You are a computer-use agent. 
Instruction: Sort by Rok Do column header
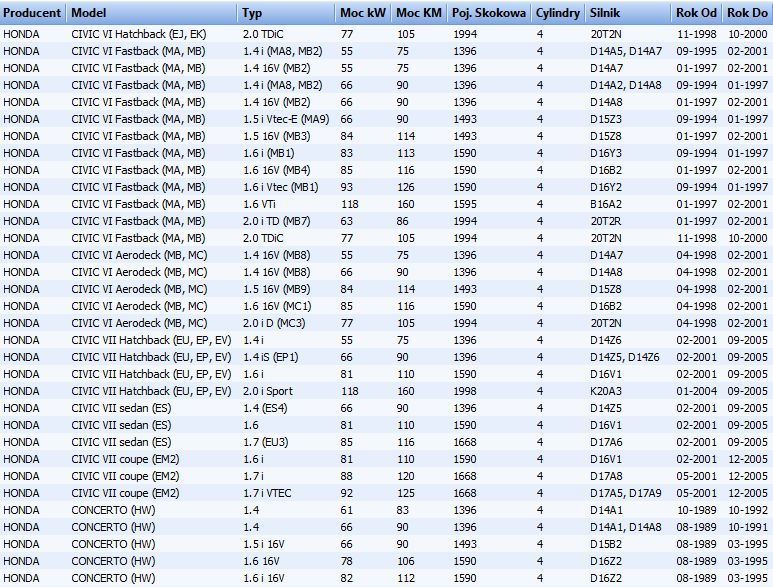click(x=747, y=13)
